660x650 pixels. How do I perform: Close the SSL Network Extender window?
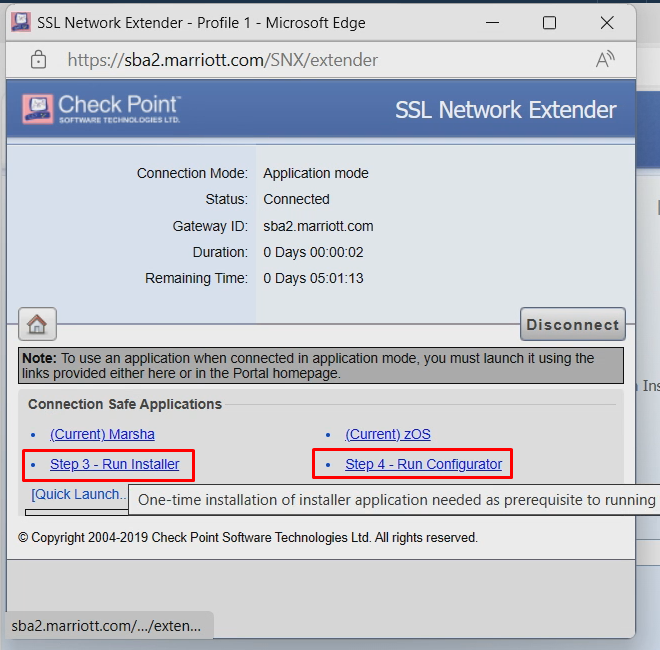[607, 22]
